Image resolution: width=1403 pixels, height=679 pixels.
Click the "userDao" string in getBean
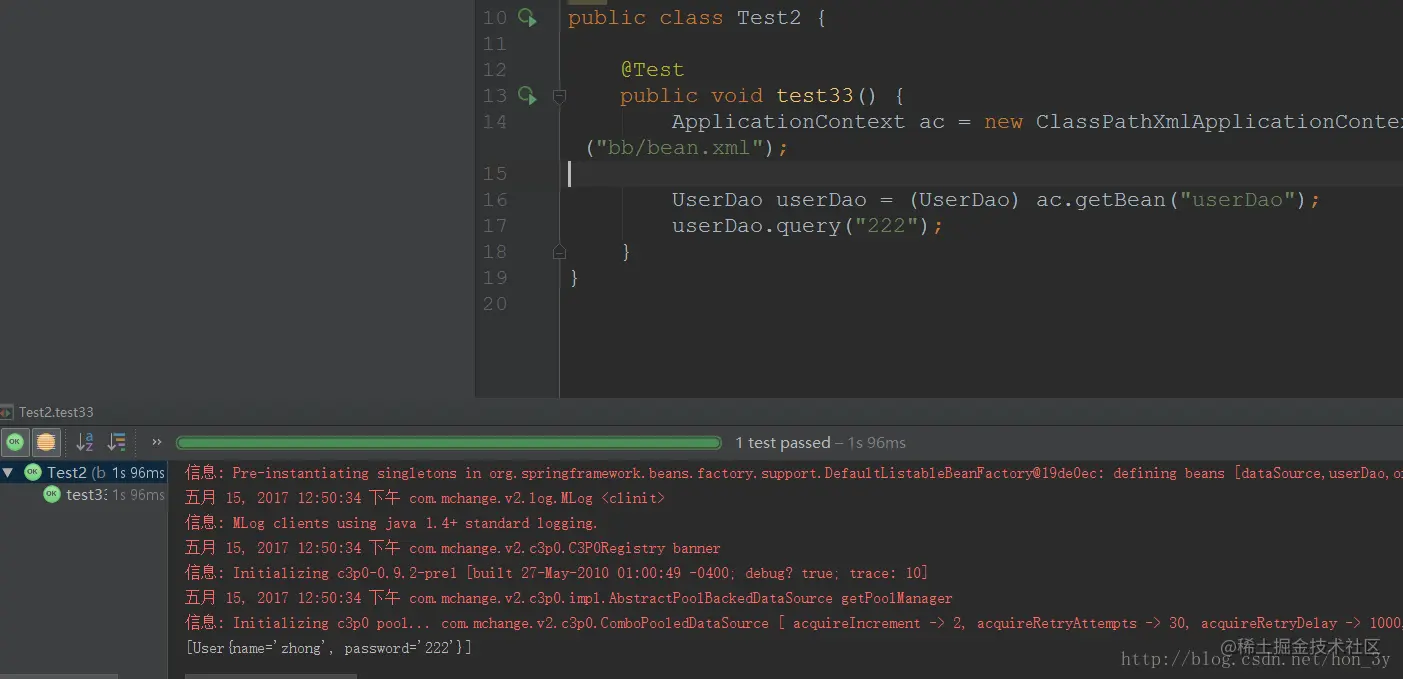(1238, 200)
